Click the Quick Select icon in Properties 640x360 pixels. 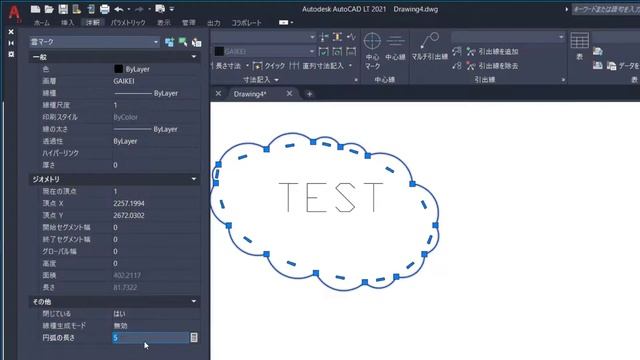196,42
